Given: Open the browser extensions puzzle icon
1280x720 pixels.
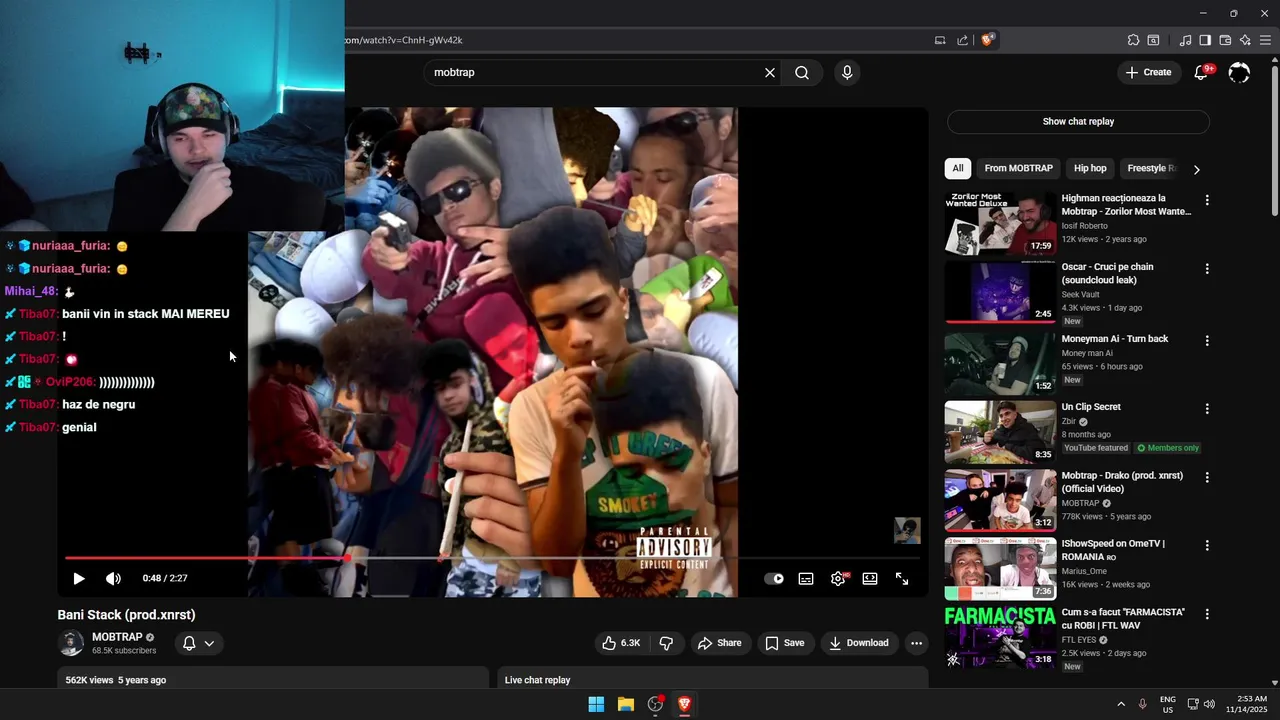Looking at the screenshot, I should [1133, 40].
